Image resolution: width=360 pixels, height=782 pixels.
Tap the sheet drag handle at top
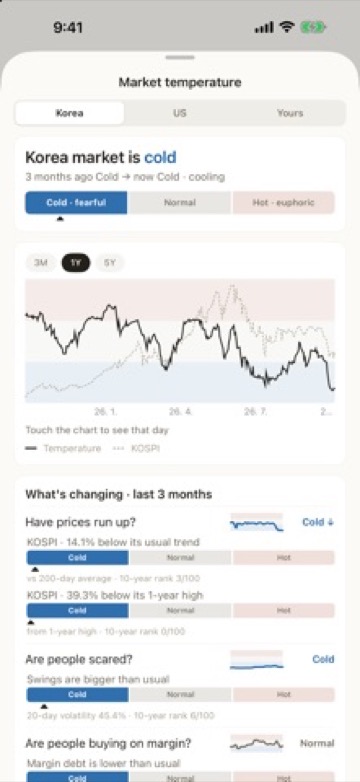point(180,58)
